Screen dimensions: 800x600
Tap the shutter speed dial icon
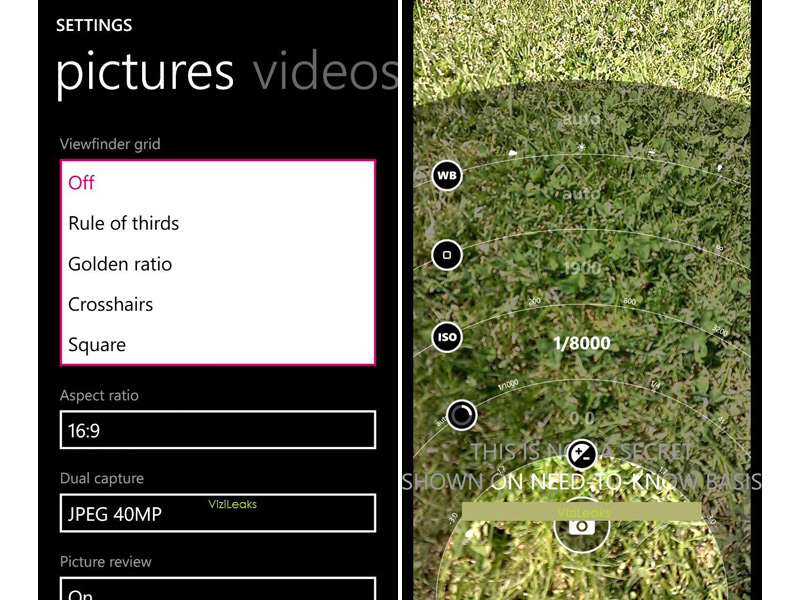[462, 415]
